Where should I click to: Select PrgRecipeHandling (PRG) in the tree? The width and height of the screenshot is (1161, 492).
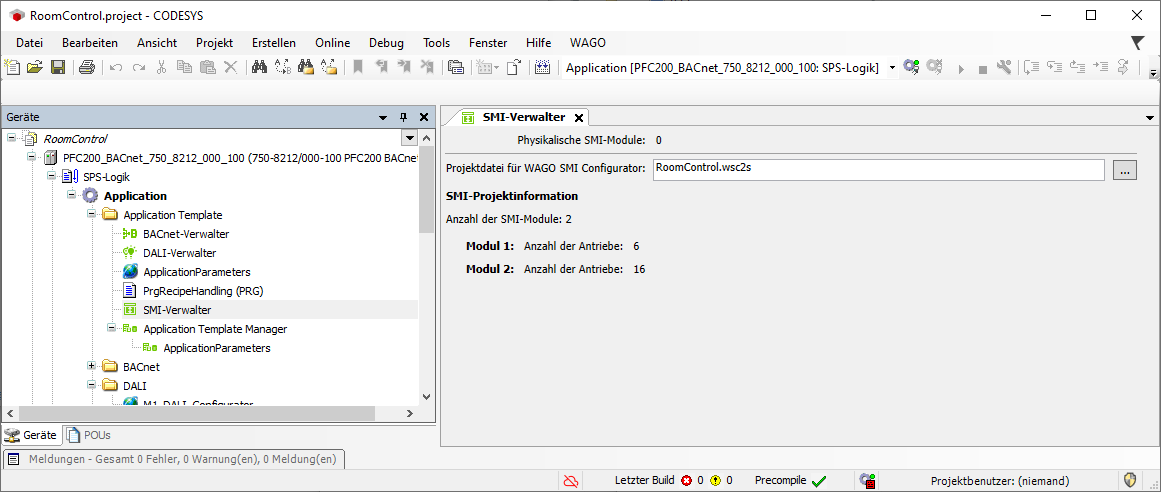pyautogui.click(x=204, y=290)
